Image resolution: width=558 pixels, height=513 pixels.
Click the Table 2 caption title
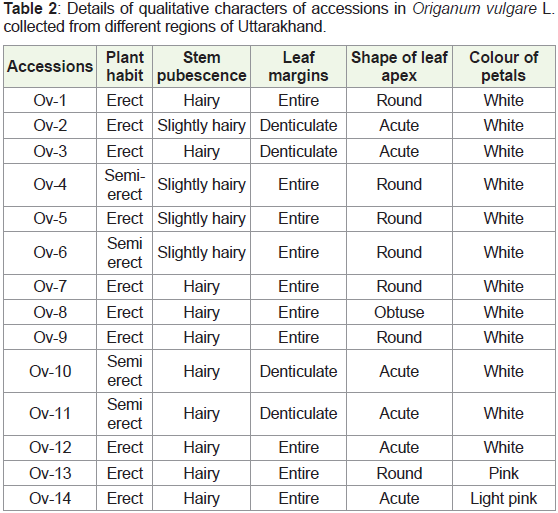30,9
